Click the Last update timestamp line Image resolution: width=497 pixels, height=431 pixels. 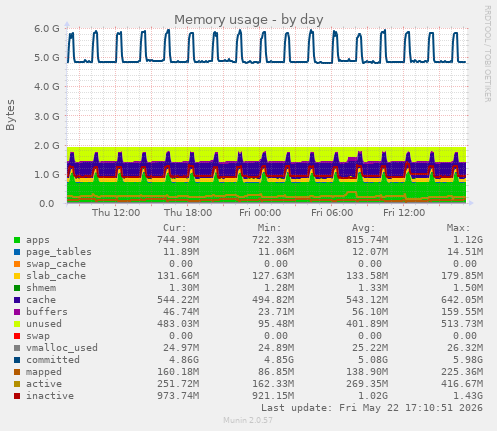click(x=372, y=408)
